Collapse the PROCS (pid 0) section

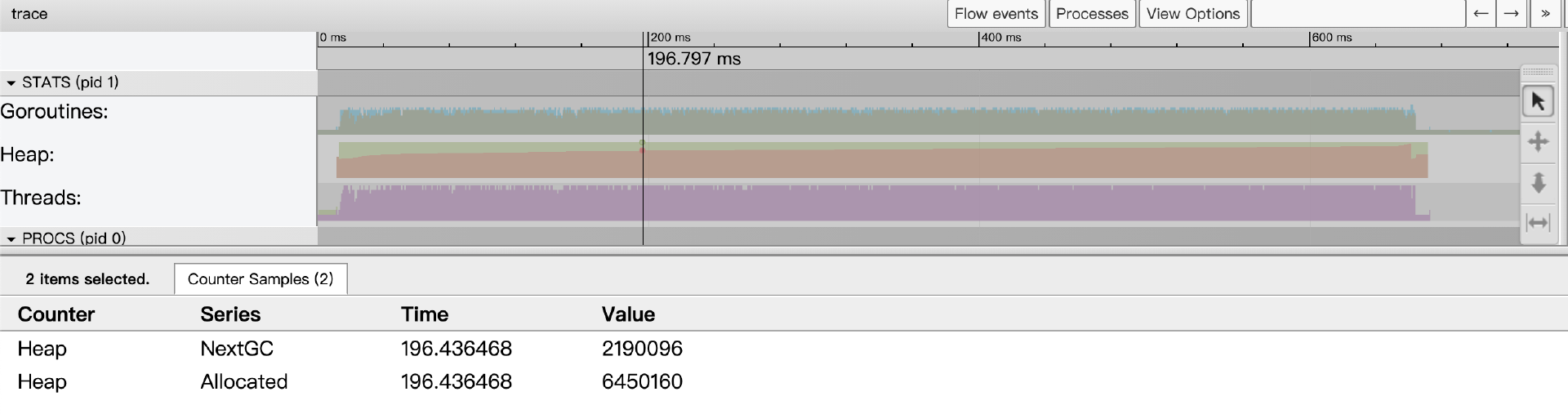coord(11,238)
